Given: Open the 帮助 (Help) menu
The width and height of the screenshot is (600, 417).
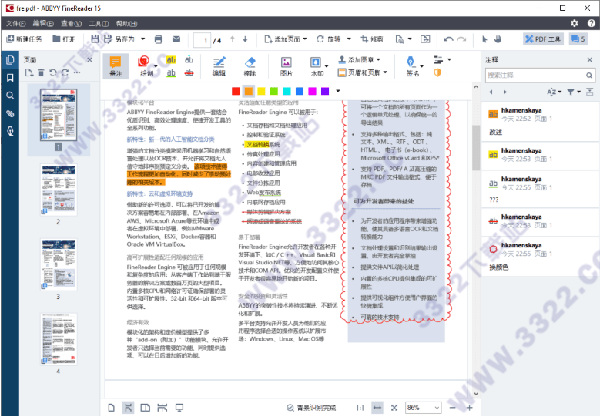Looking at the screenshot, I should (127, 24).
